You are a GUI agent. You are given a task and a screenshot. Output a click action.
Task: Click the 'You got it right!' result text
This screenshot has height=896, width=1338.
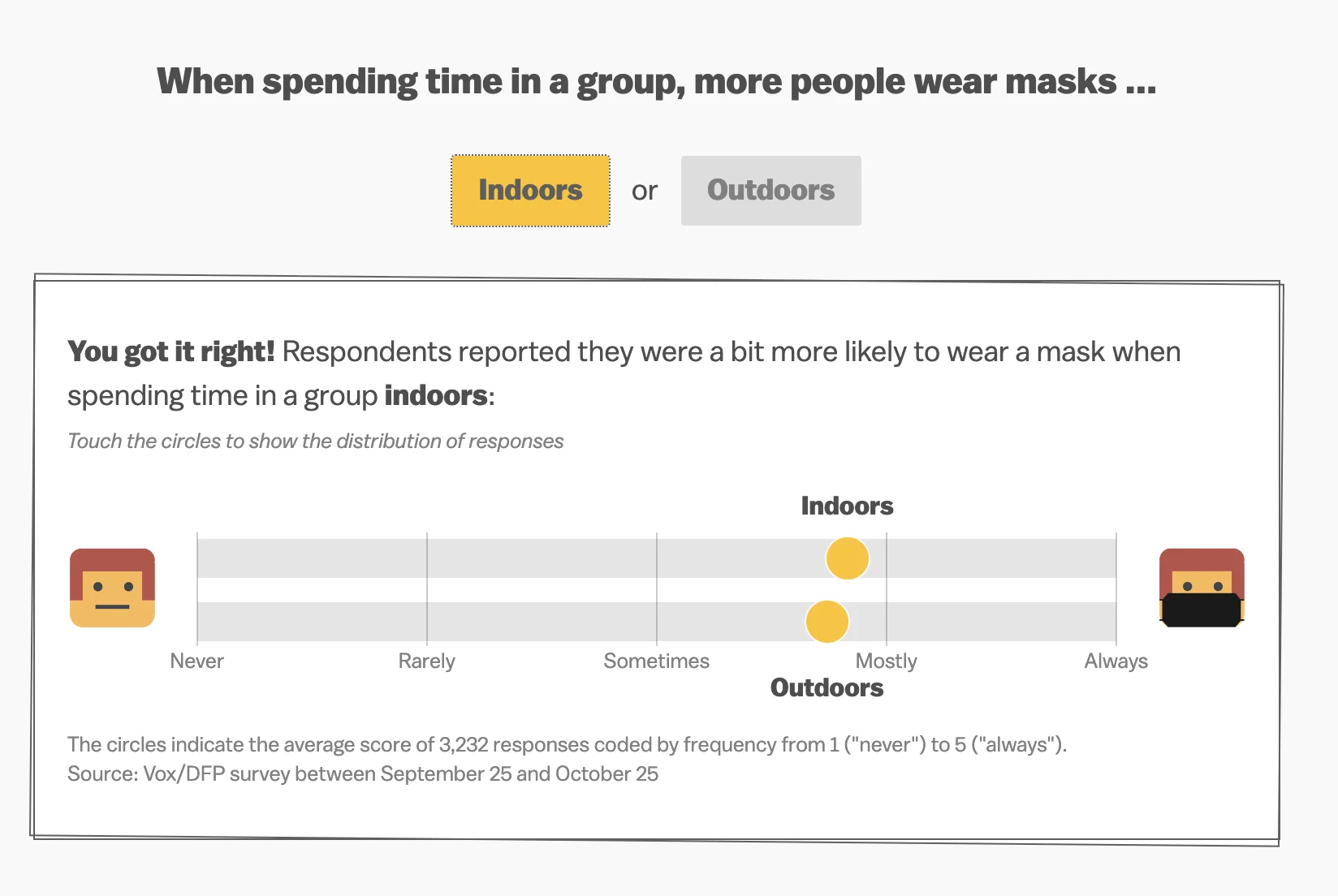(x=172, y=351)
